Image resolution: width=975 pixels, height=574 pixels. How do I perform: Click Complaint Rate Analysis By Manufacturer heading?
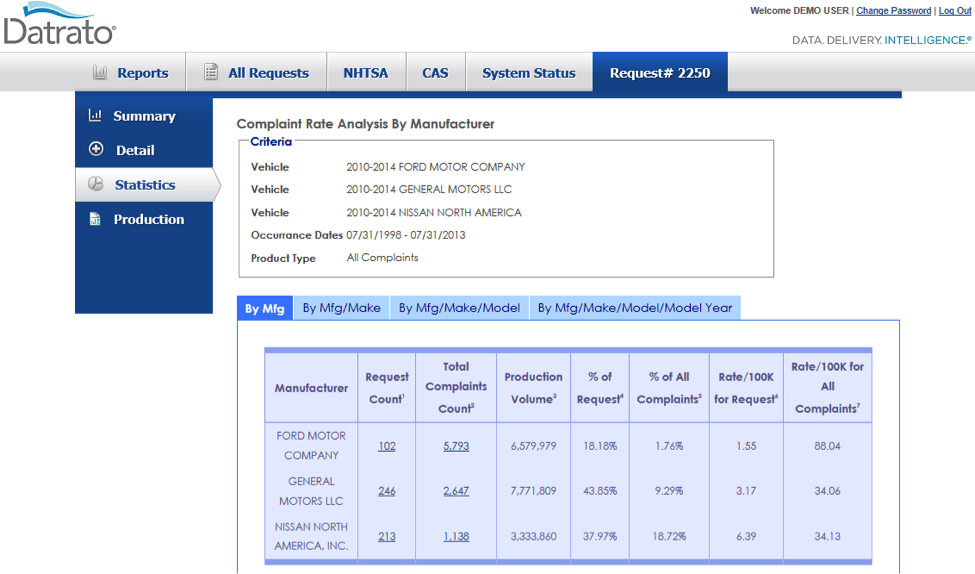tap(366, 124)
